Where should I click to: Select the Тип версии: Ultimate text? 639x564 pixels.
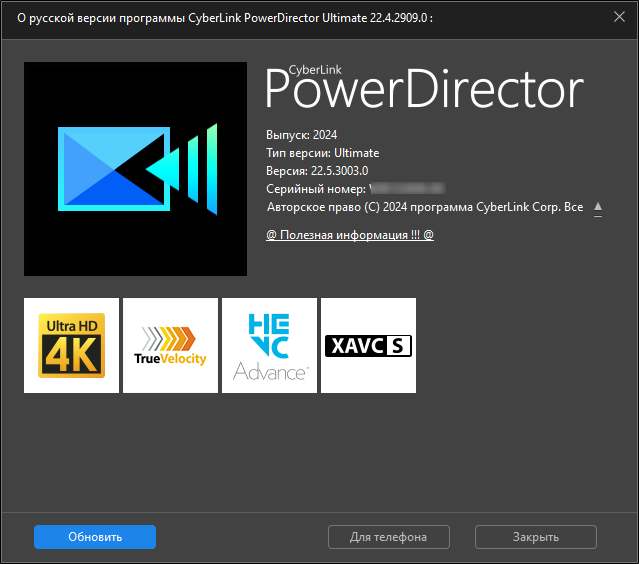322,153
